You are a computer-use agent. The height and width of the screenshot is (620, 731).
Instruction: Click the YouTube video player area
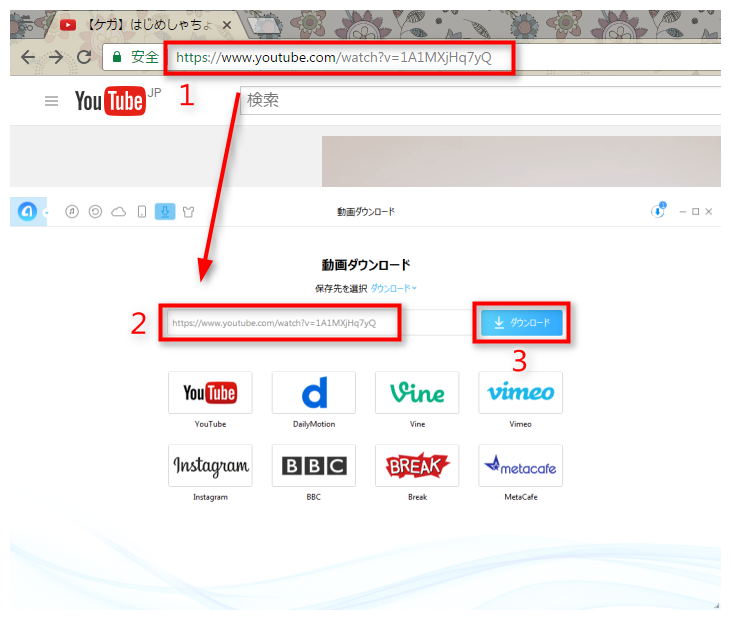click(521, 161)
